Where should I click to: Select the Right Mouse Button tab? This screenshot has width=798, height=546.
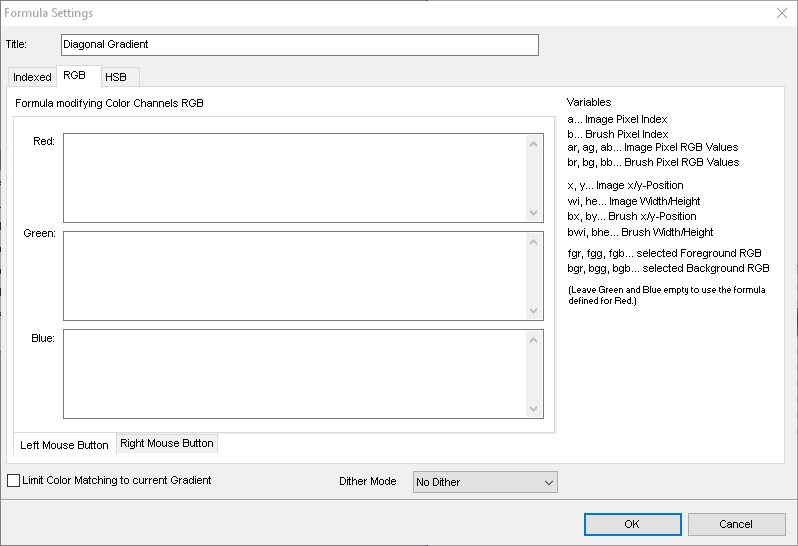(x=167, y=443)
